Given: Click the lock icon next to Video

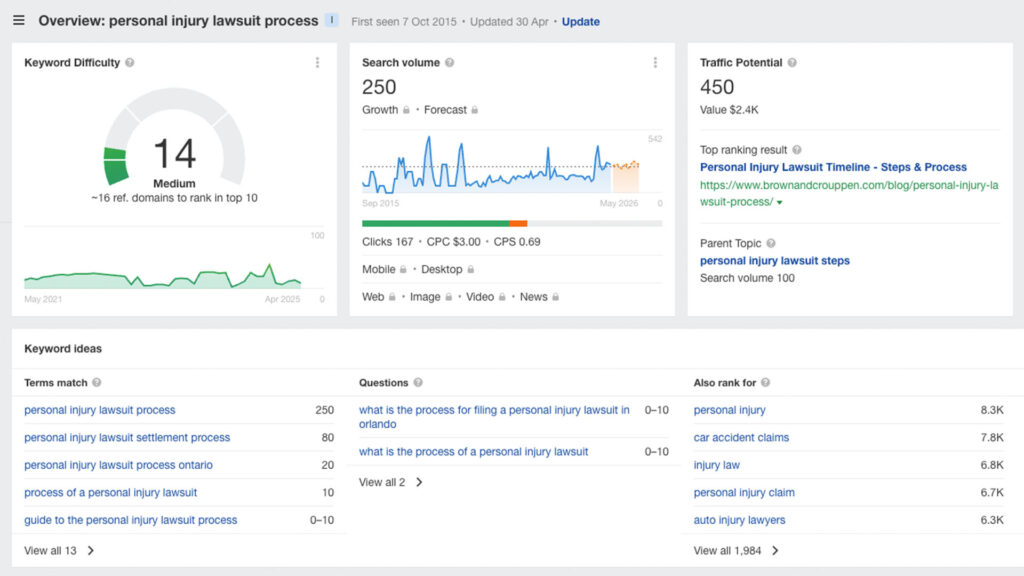Looking at the screenshot, I should coord(502,296).
